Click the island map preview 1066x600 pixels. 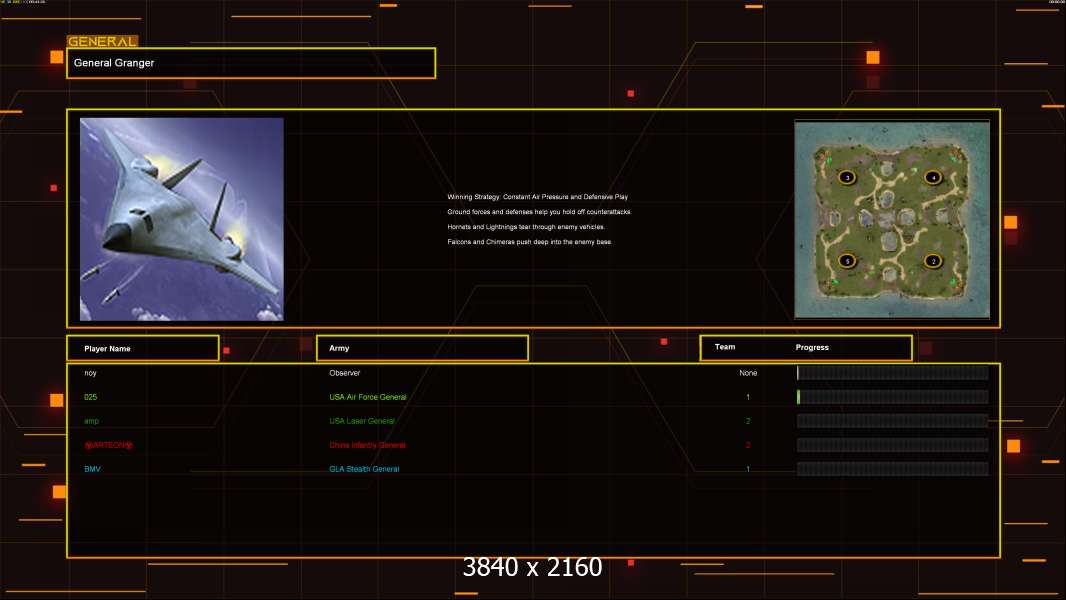pos(892,219)
